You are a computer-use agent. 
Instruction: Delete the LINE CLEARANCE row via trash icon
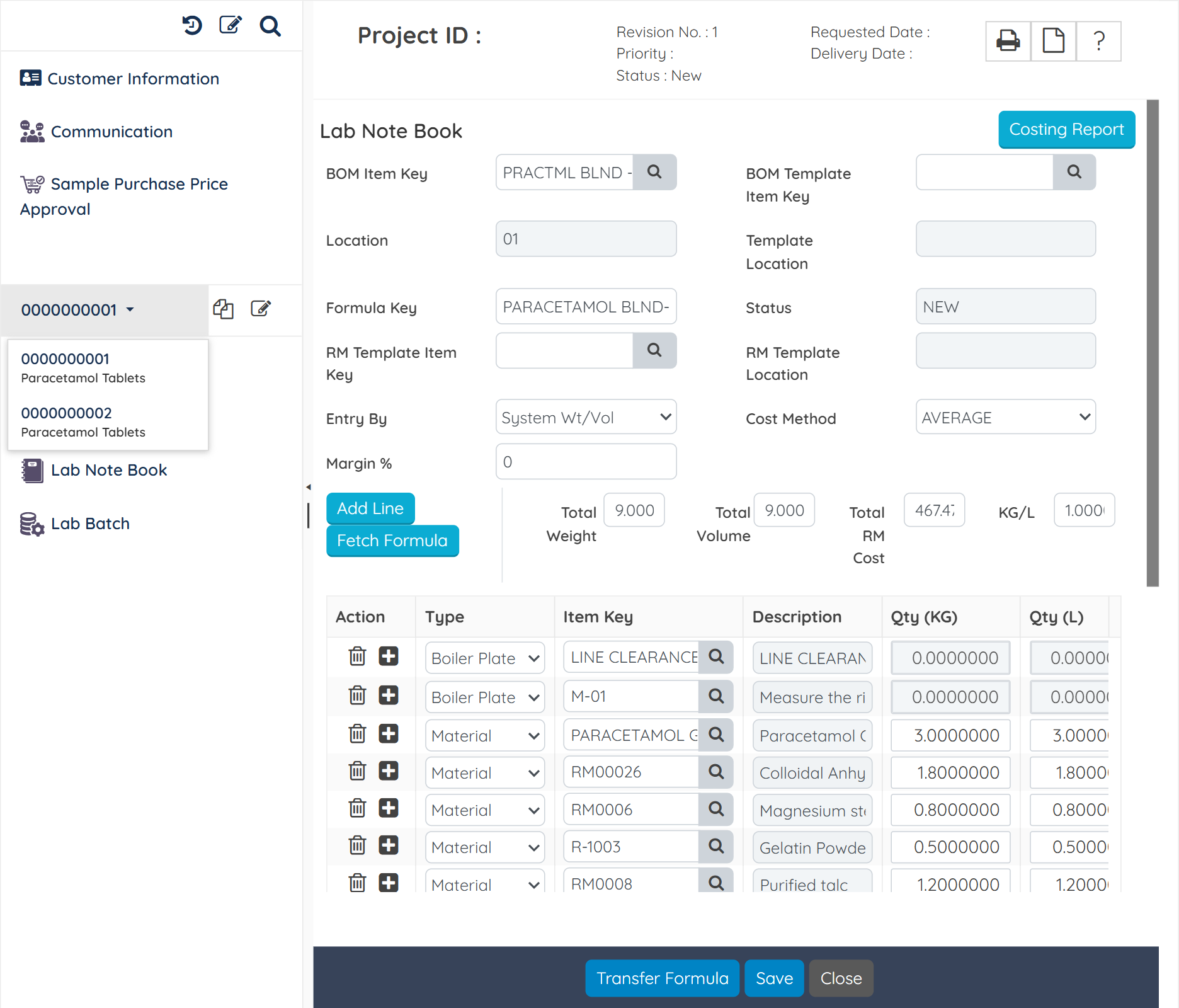tap(357, 656)
